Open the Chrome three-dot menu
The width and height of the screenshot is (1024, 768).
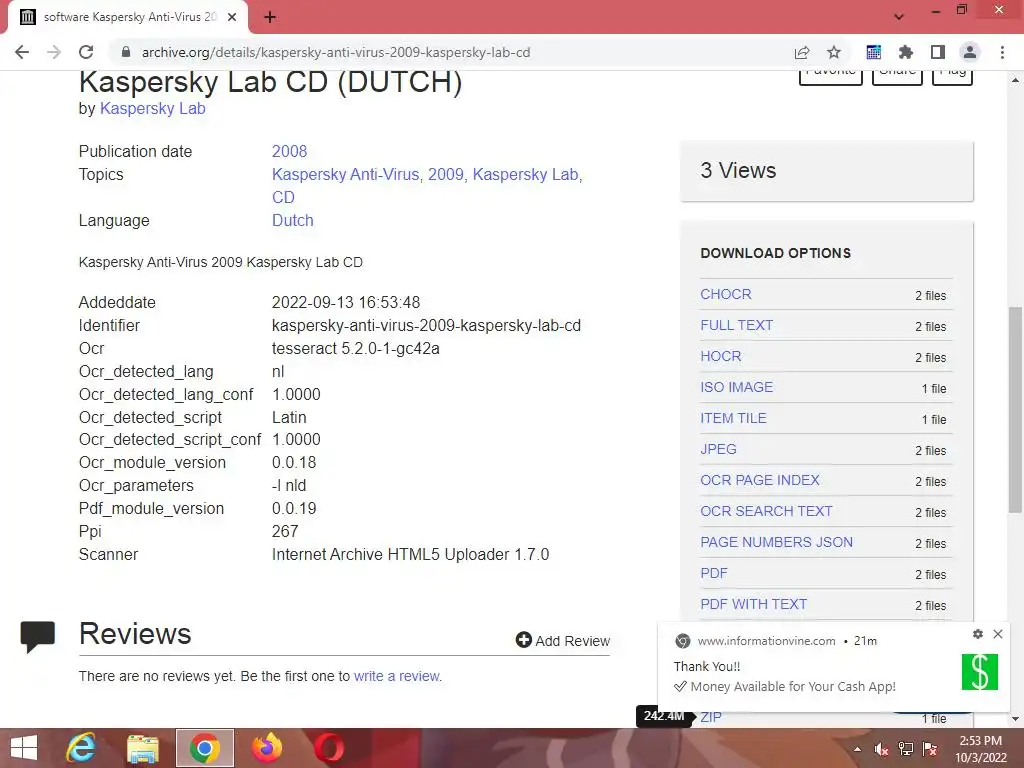(x=1002, y=52)
